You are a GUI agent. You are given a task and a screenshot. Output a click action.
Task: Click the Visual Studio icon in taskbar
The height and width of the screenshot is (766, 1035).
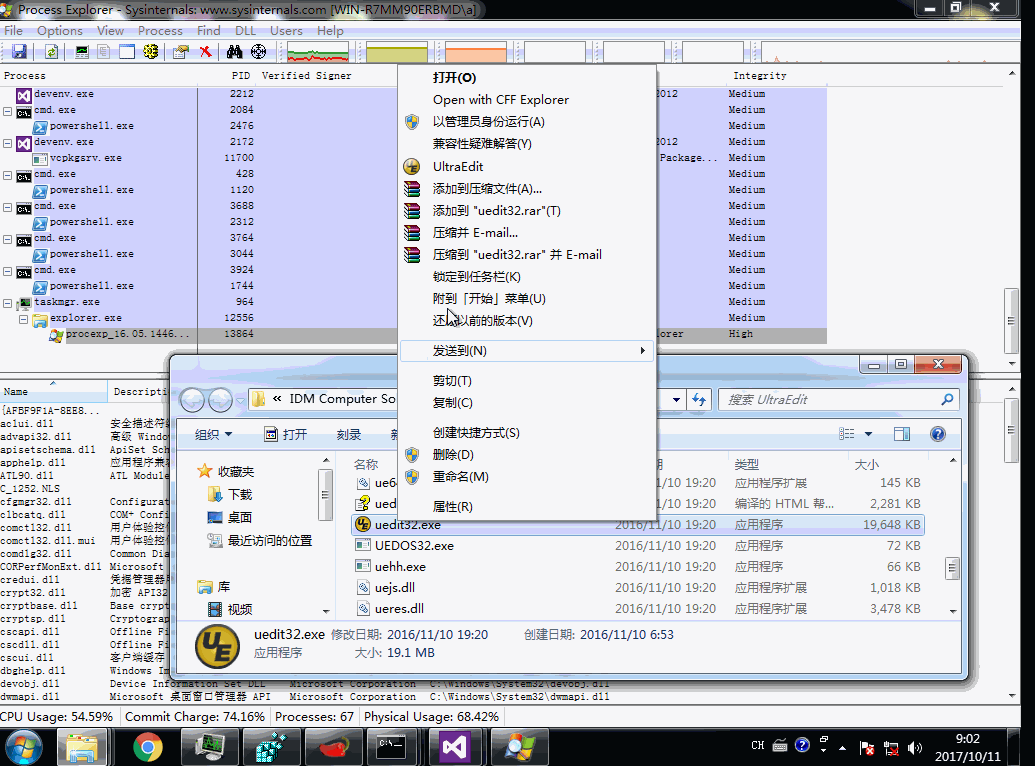click(x=454, y=747)
